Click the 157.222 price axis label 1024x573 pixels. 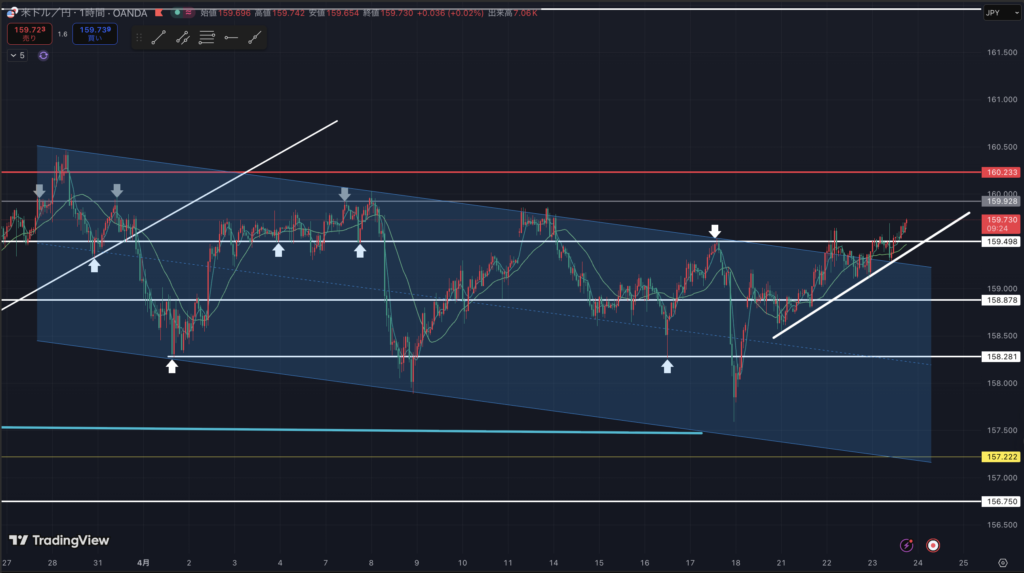click(x=1000, y=456)
